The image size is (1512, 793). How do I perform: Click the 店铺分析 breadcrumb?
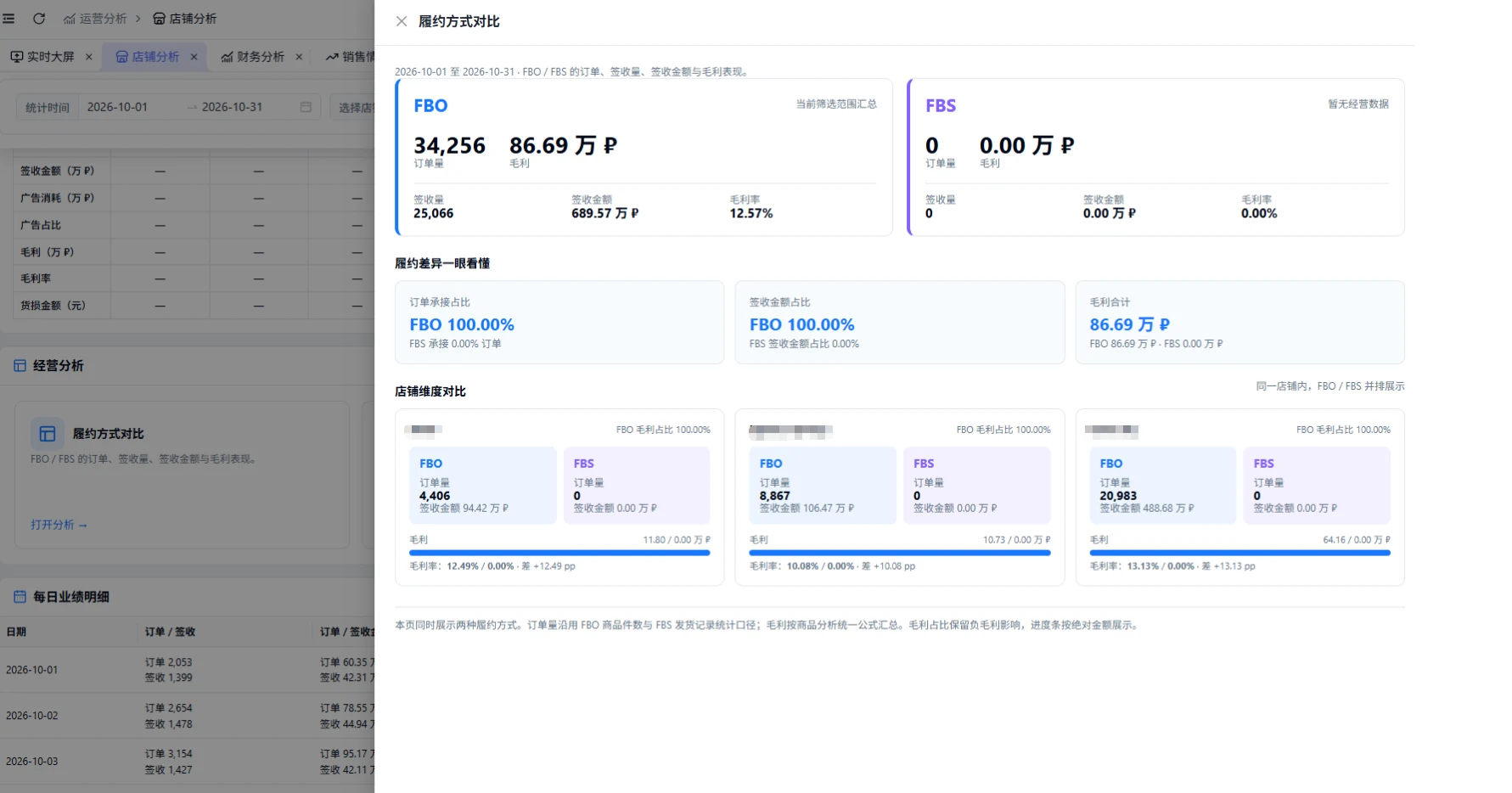pos(184,18)
